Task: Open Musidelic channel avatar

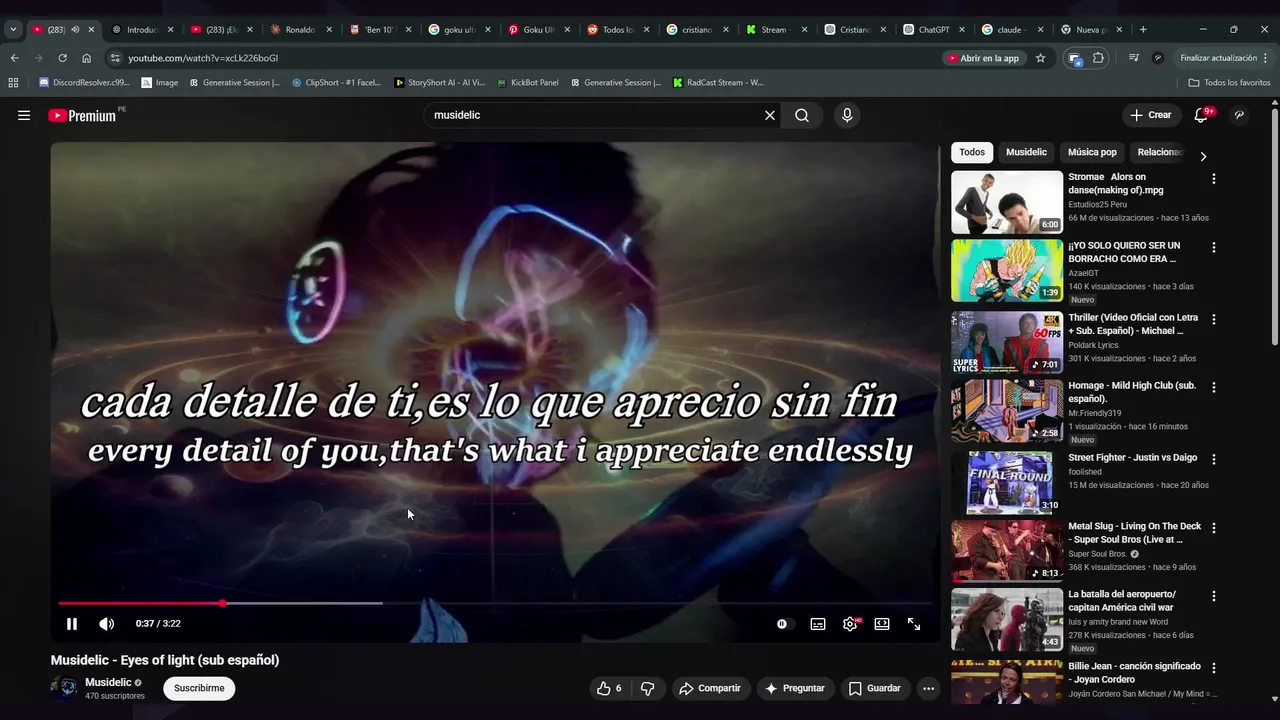Action: coord(65,688)
